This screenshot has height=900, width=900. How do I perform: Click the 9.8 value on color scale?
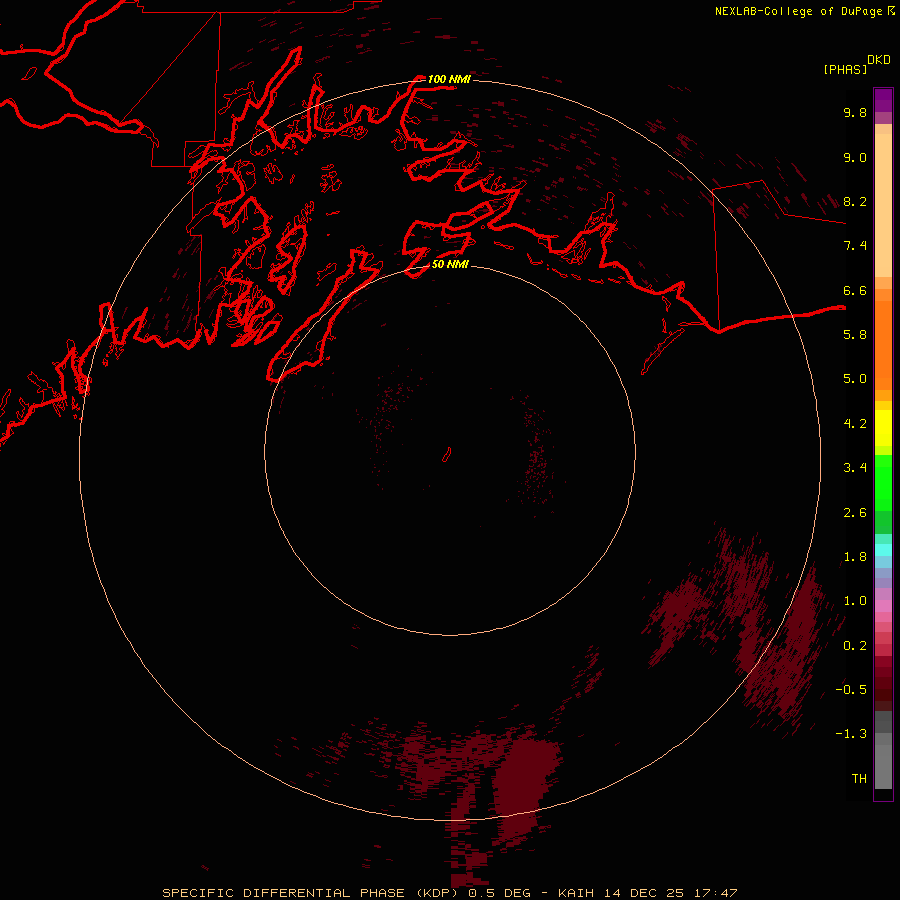[x=855, y=112]
